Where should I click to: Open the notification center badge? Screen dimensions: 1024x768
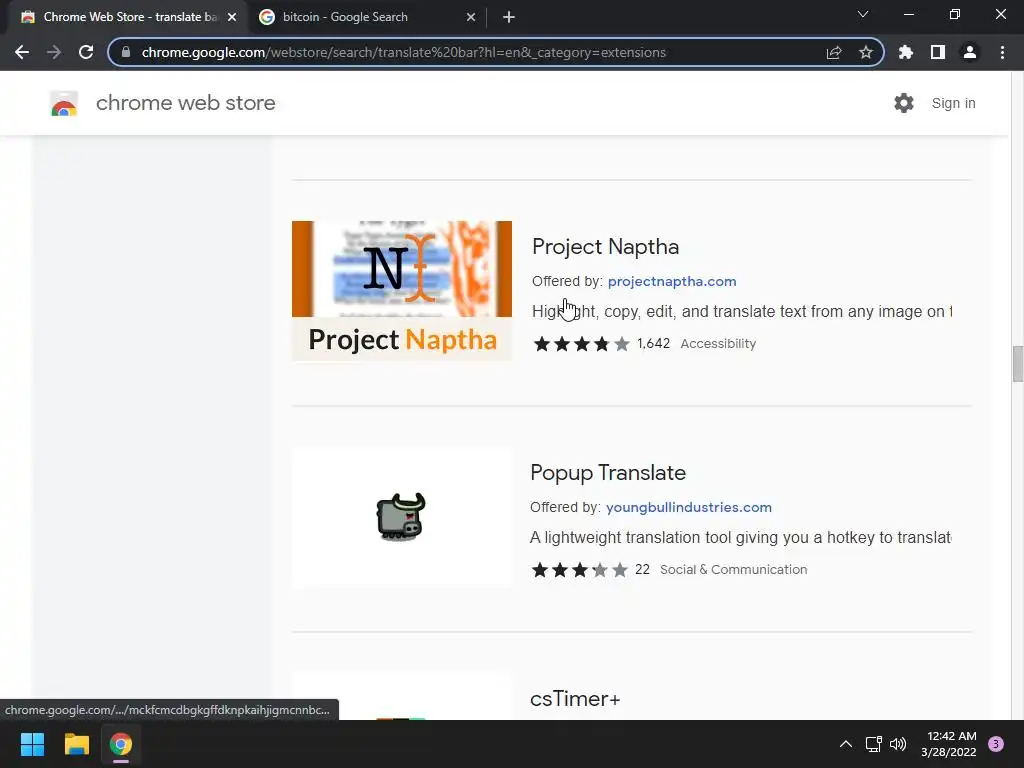996,744
